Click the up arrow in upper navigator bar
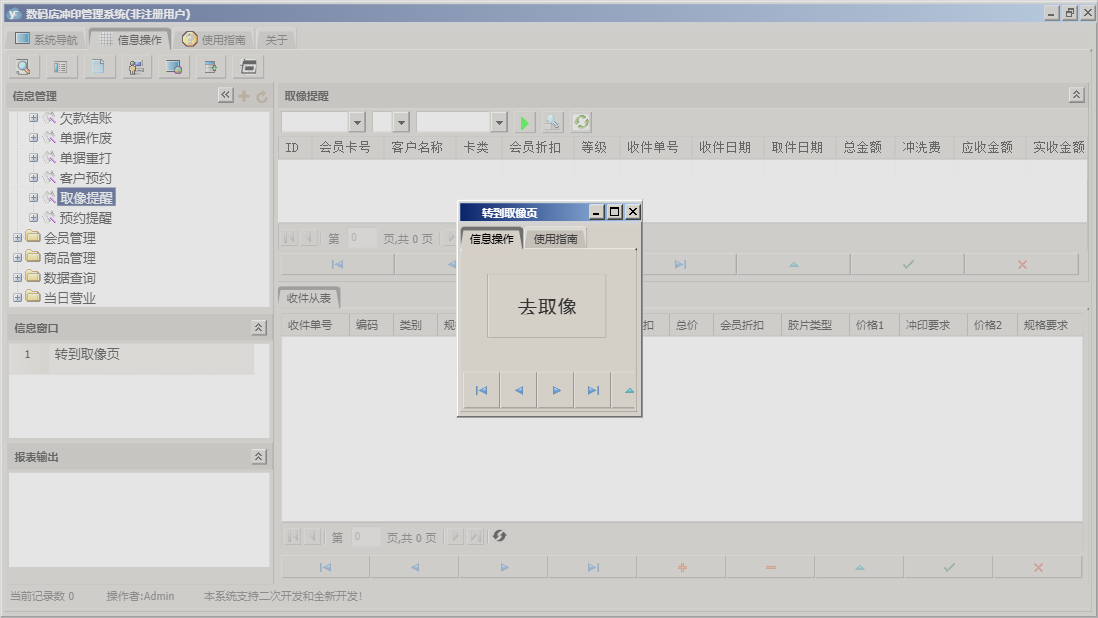Screen dimensions: 1098x618 793,265
